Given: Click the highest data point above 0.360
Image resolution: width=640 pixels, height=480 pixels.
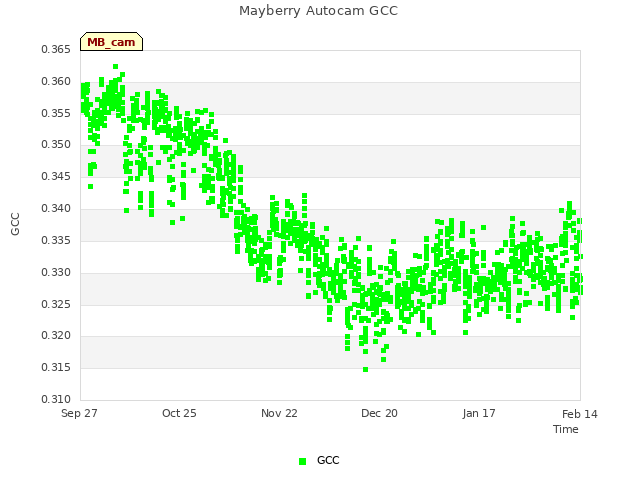Looking at the screenshot, I should coord(116,67).
